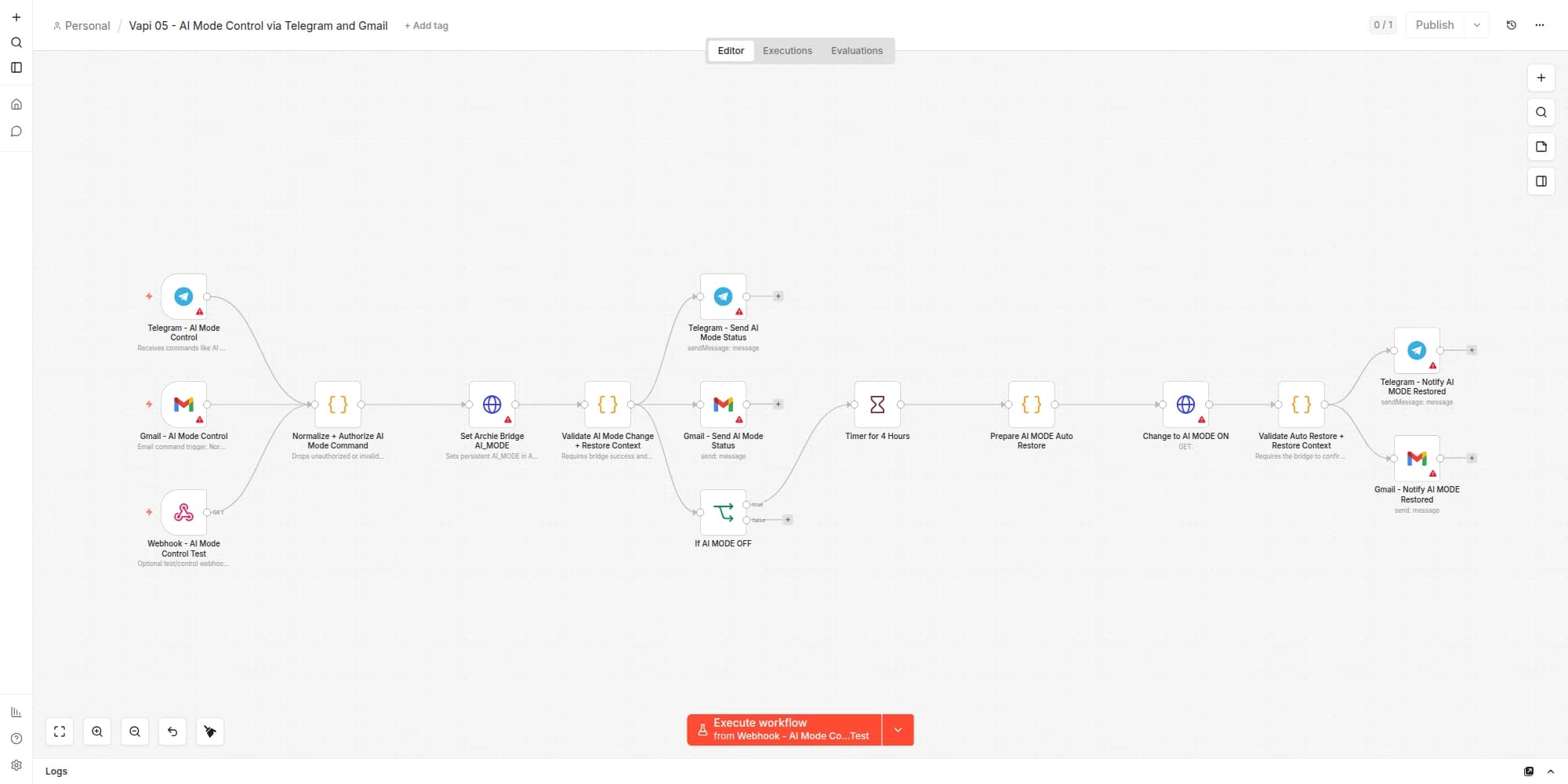
Task: Add a node with the canvas plus button
Action: [1541, 78]
